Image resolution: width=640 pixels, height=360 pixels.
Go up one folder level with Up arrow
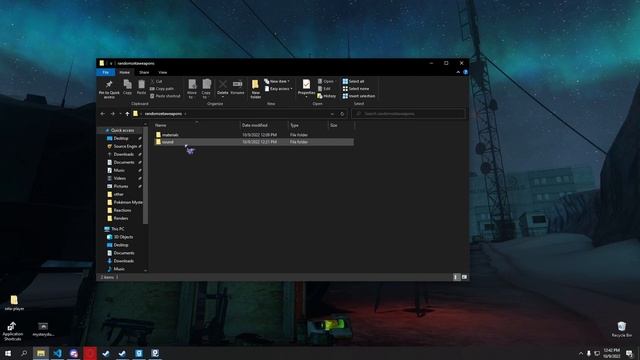point(127,114)
